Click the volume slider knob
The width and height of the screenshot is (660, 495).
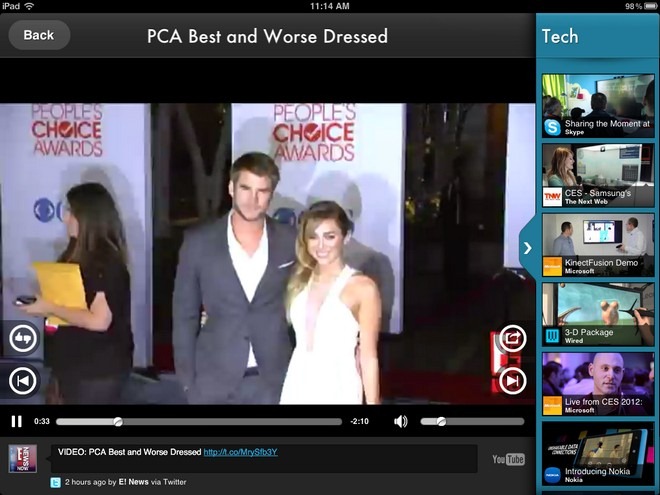(441, 421)
